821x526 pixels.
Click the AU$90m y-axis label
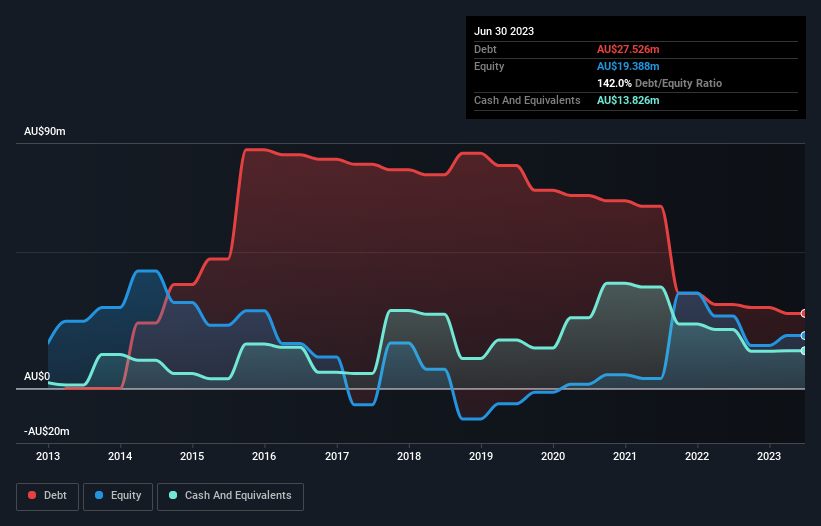[45, 131]
